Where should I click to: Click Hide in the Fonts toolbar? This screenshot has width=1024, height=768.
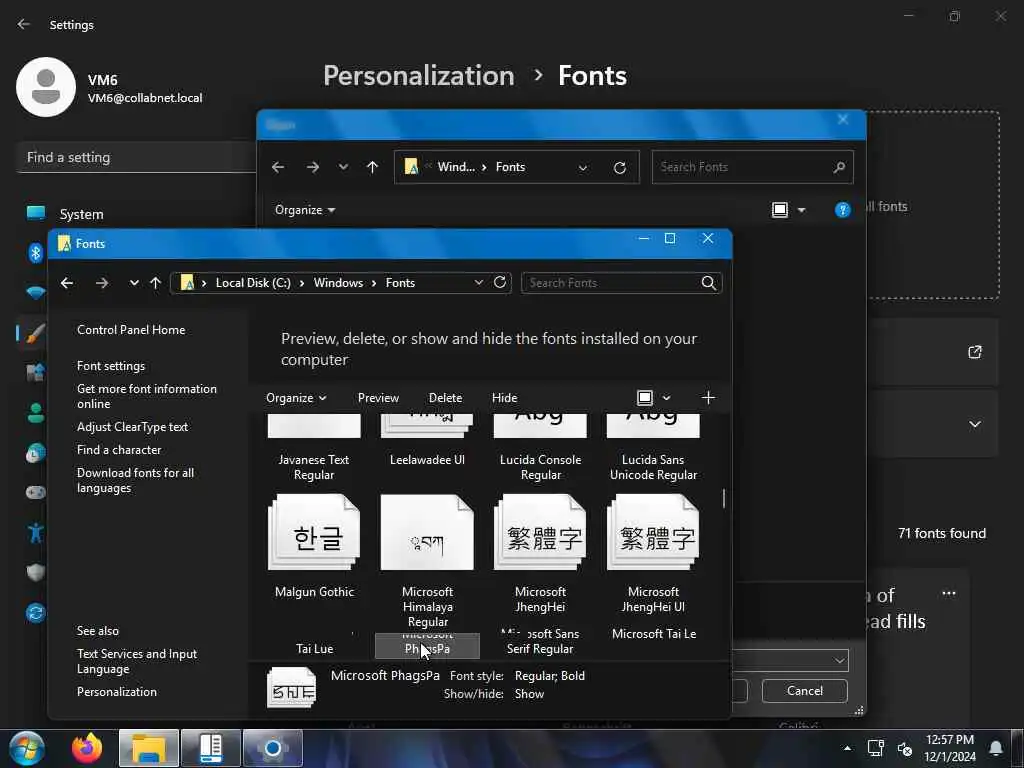point(504,398)
